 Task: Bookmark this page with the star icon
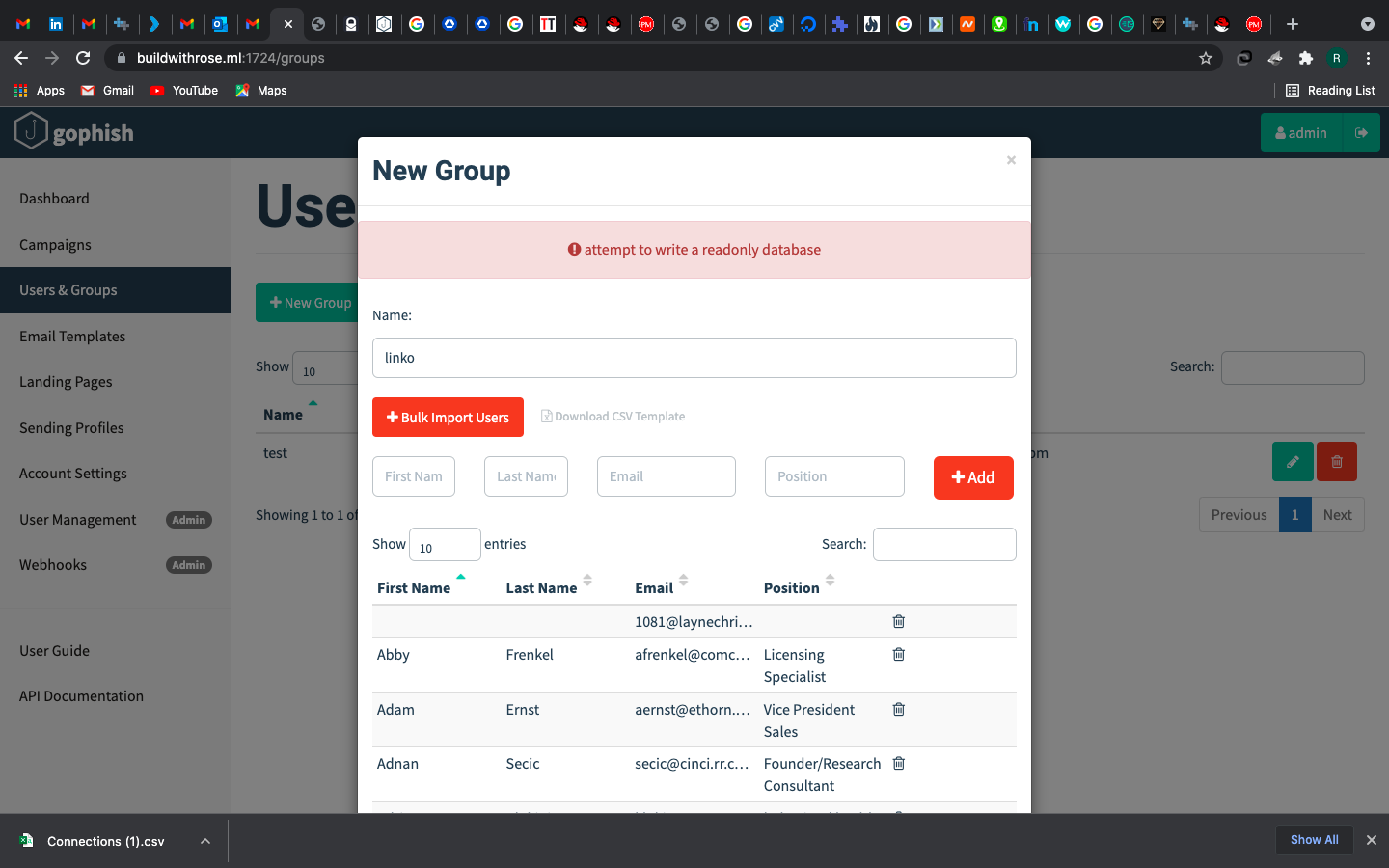(x=1206, y=58)
